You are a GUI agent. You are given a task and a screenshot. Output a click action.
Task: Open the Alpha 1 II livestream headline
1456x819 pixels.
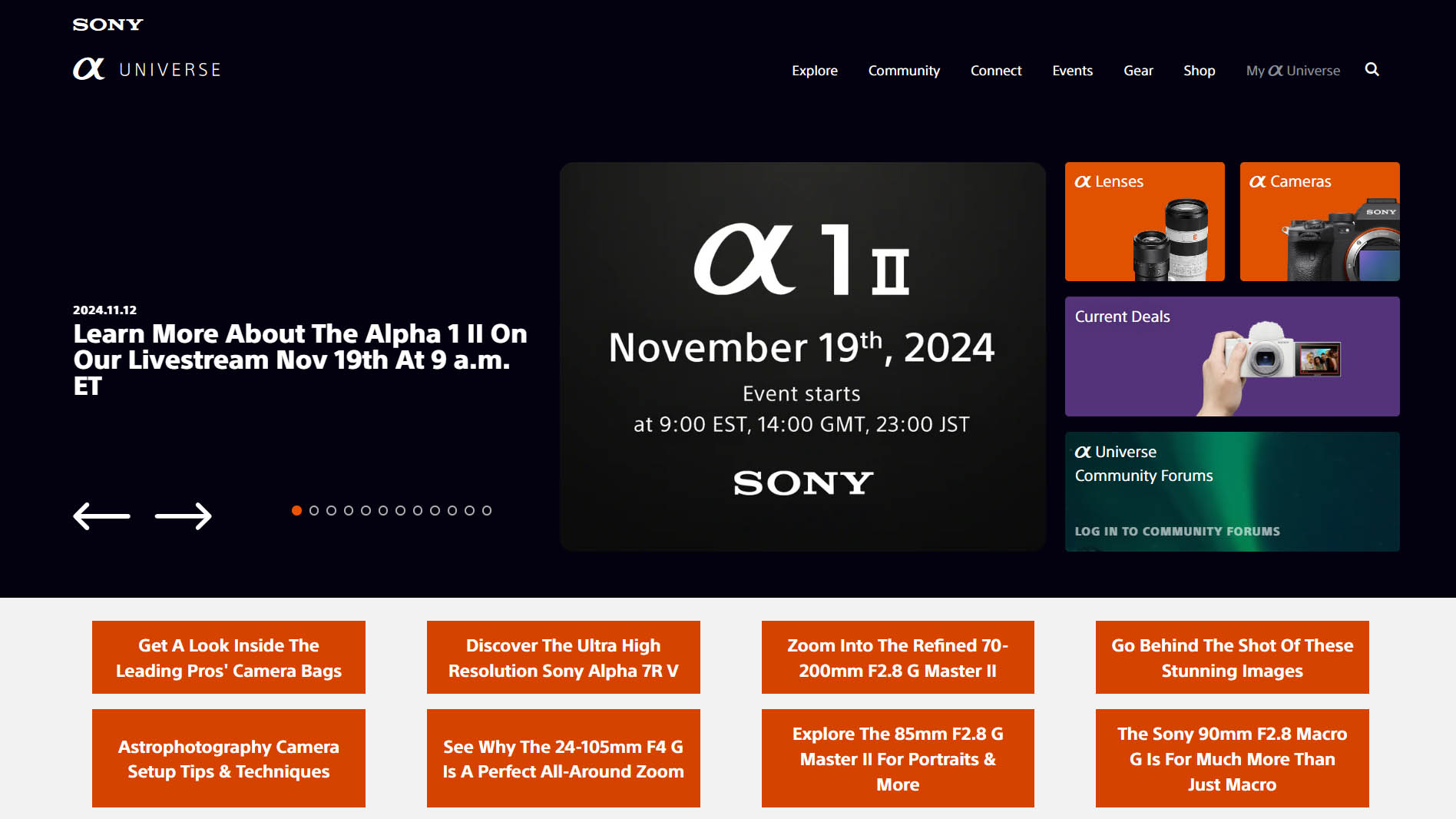(x=300, y=360)
